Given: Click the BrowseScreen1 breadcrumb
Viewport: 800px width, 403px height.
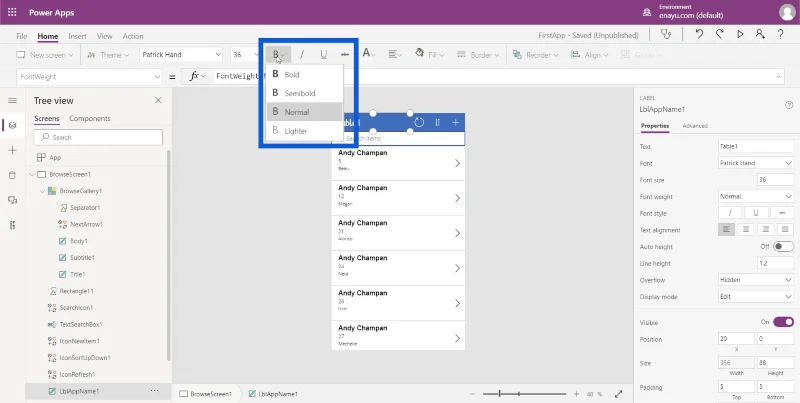Looking at the screenshot, I should pyautogui.click(x=206, y=394).
